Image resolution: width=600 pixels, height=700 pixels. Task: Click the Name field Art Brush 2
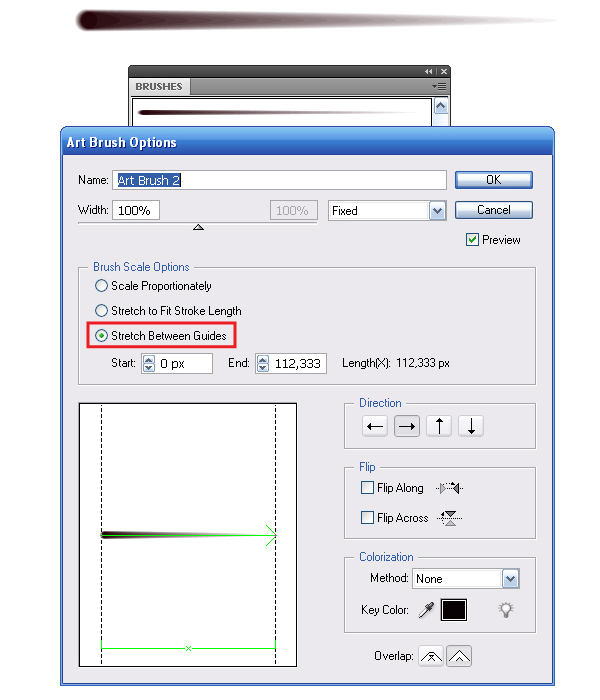coord(279,180)
